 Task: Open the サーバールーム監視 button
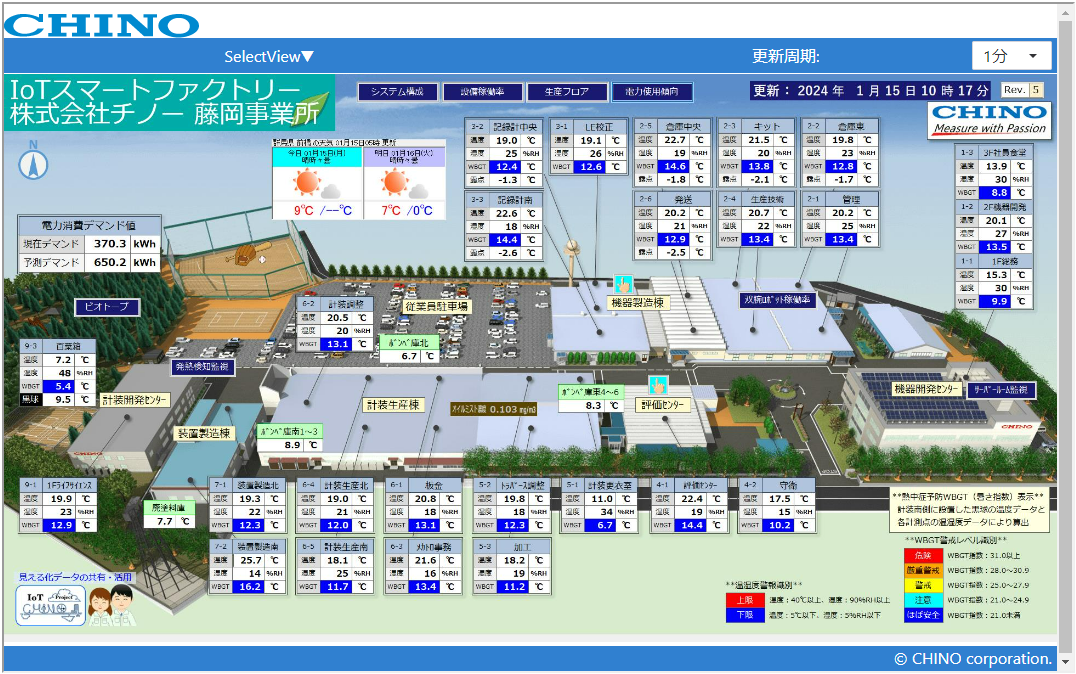pyautogui.click(x=1001, y=390)
